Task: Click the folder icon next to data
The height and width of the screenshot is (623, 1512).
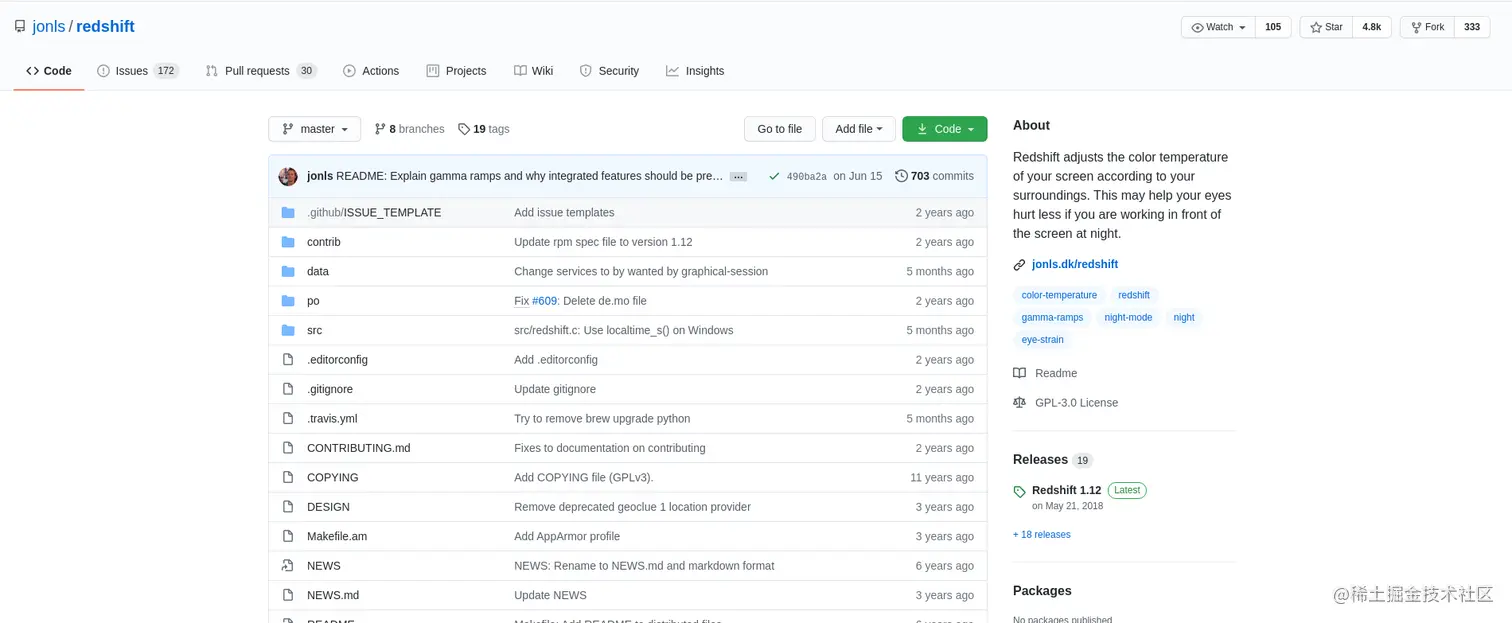Action: coord(288,272)
